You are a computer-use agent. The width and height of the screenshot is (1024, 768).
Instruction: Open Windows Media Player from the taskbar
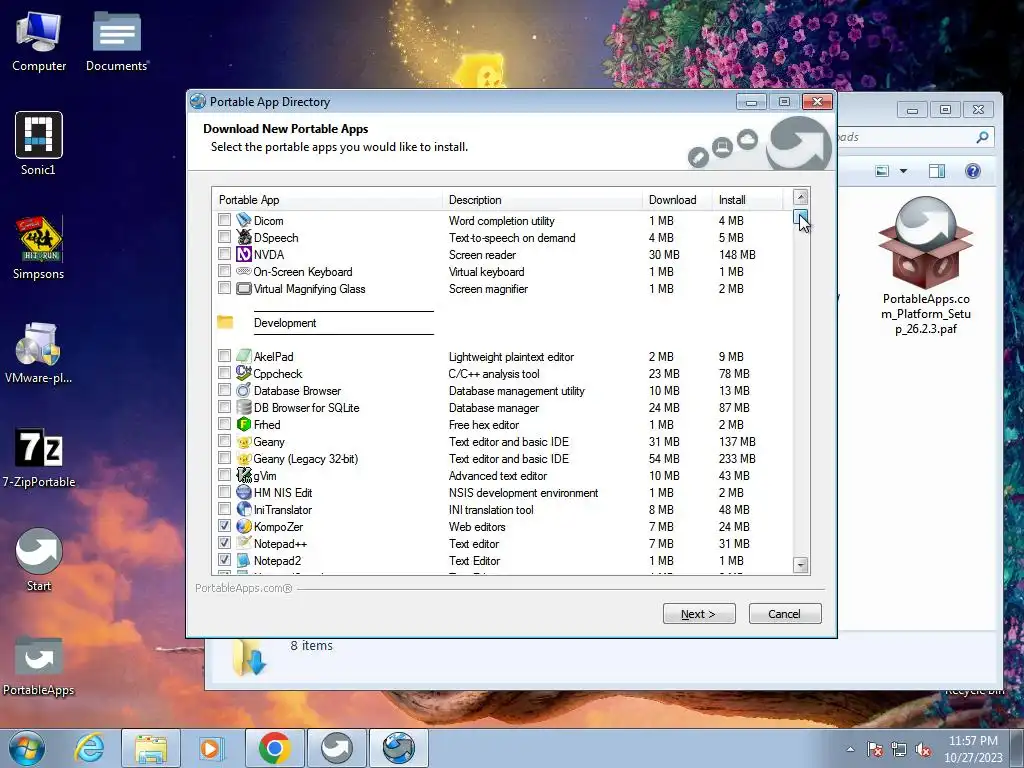212,748
